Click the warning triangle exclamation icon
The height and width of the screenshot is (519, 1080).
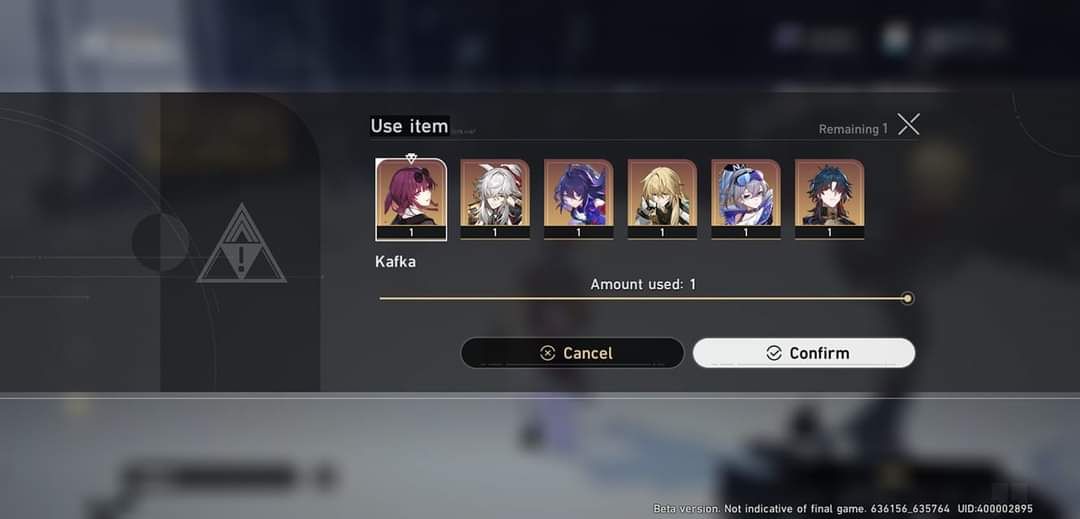pos(241,244)
